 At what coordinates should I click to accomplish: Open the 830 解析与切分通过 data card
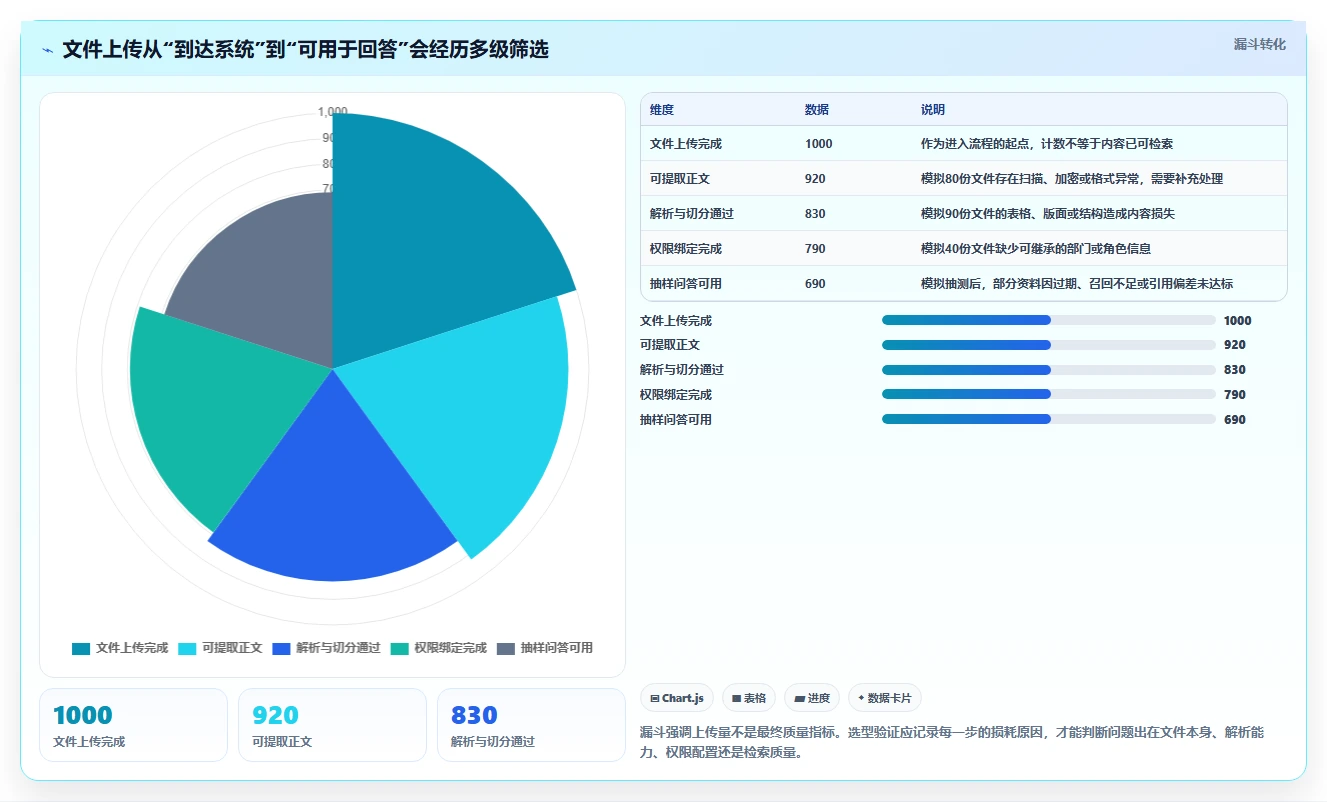coord(531,725)
